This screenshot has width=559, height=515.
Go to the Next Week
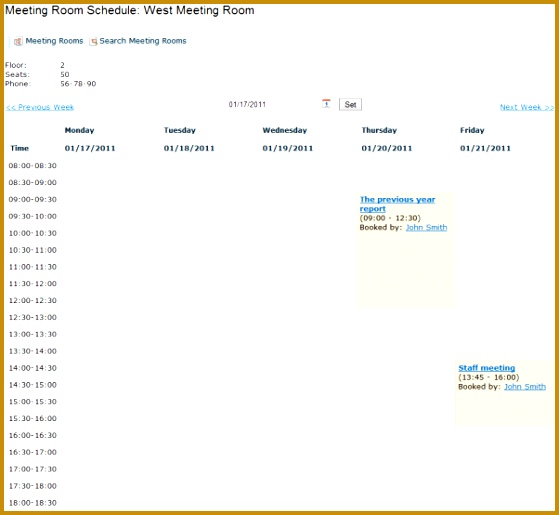(x=527, y=107)
